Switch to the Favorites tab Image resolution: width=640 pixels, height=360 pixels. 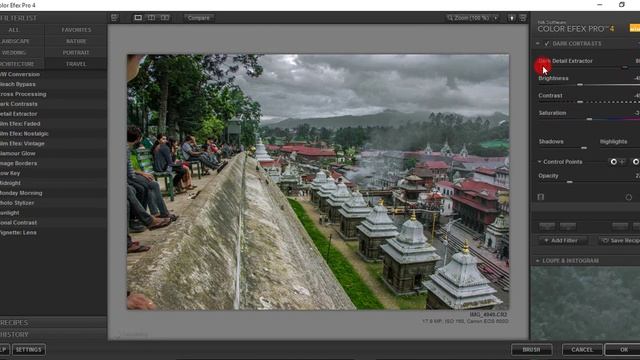(x=76, y=30)
